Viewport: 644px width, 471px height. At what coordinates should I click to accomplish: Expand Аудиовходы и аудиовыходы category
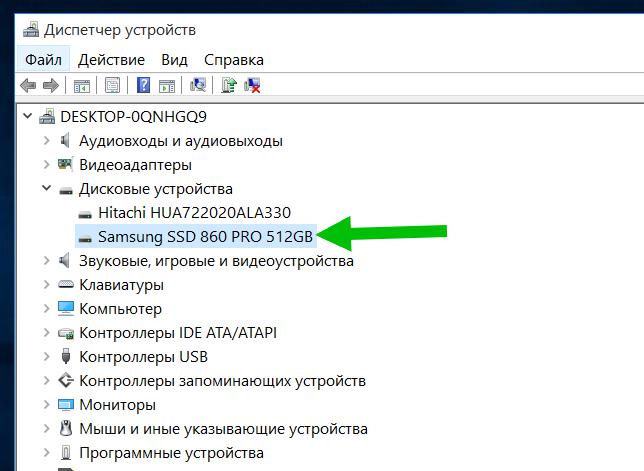[46, 140]
